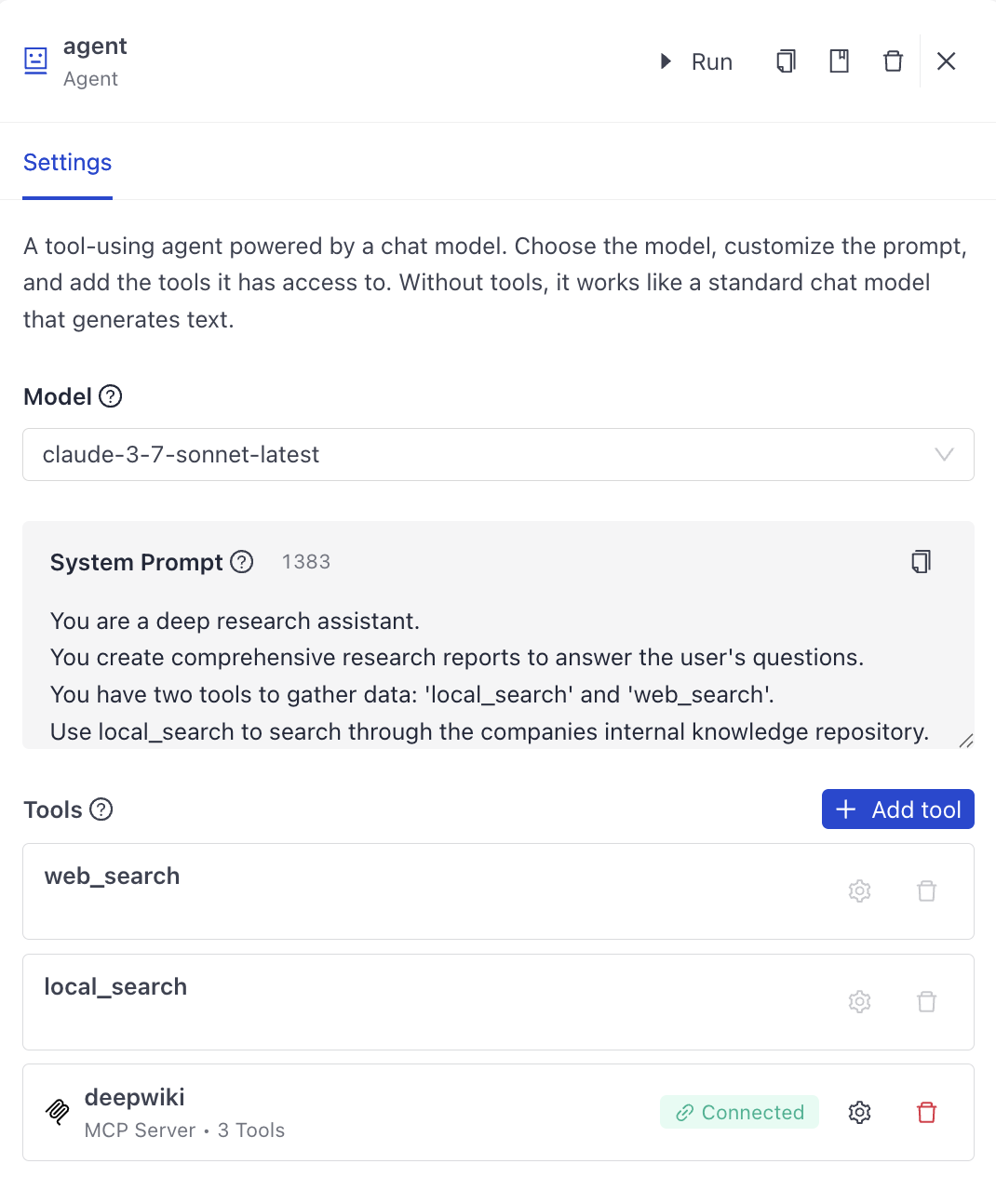Open the claude-3-7-sonnet-latest model dropdown

(x=944, y=455)
